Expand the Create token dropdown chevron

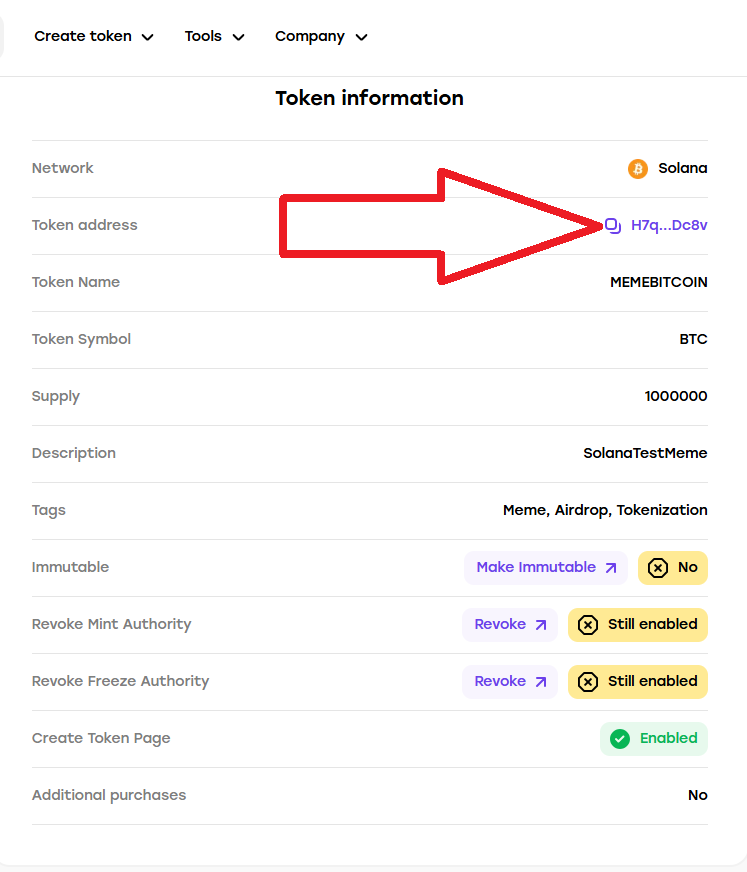coord(147,37)
